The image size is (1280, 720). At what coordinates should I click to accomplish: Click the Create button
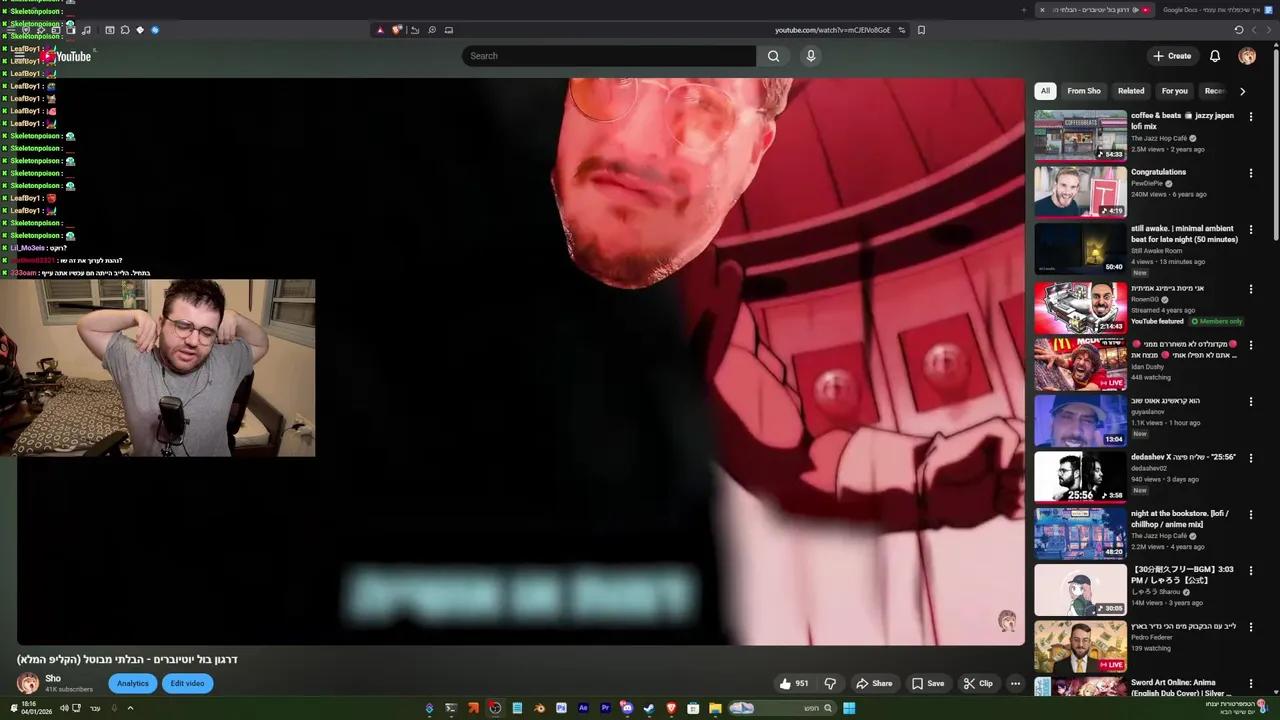pyautogui.click(x=1172, y=56)
